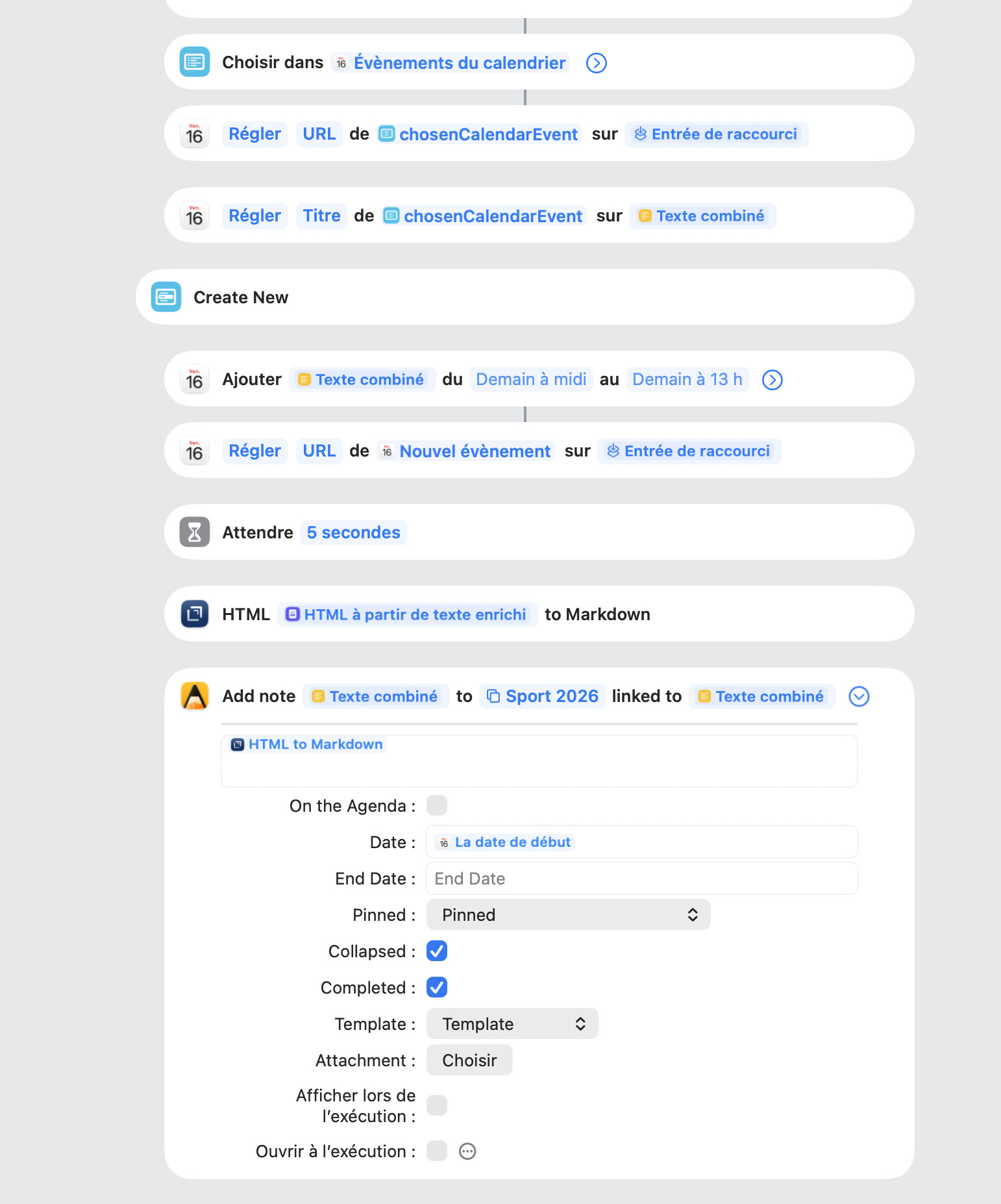
Task: Select the Sport 2026 project token
Action: tap(543, 696)
